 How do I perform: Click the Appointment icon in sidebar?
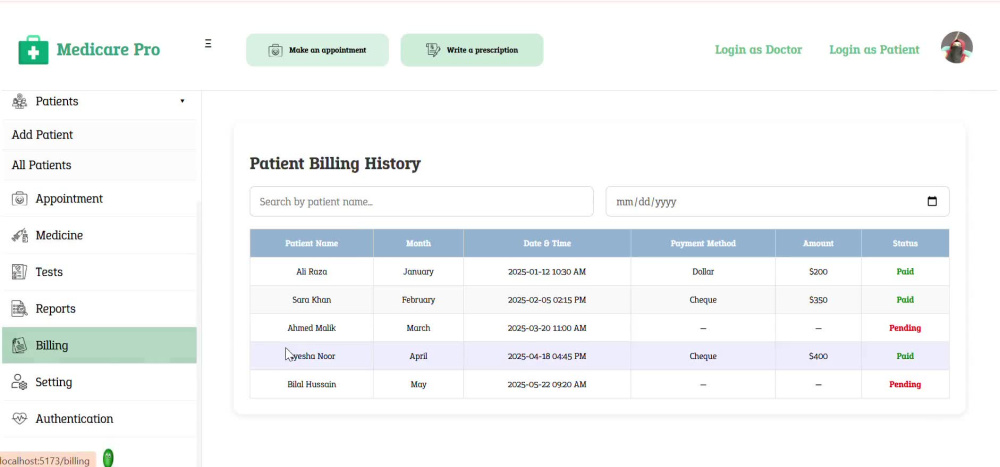click(20, 199)
